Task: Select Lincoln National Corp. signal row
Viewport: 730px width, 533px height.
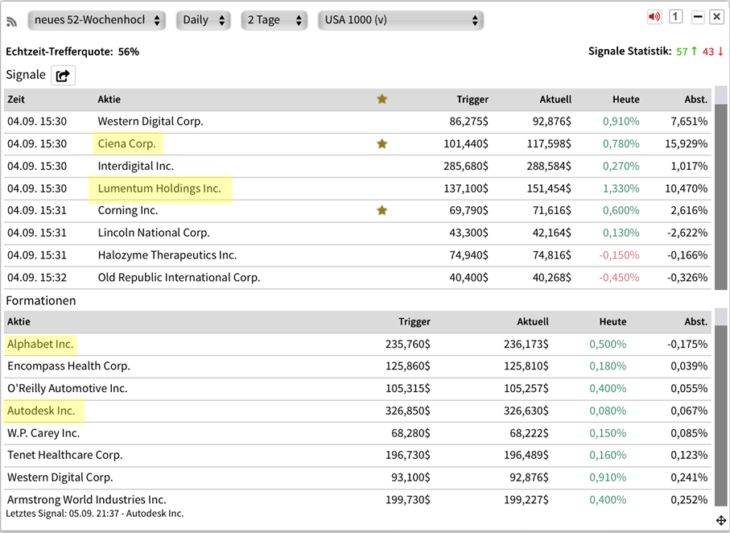Action: click(x=358, y=233)
